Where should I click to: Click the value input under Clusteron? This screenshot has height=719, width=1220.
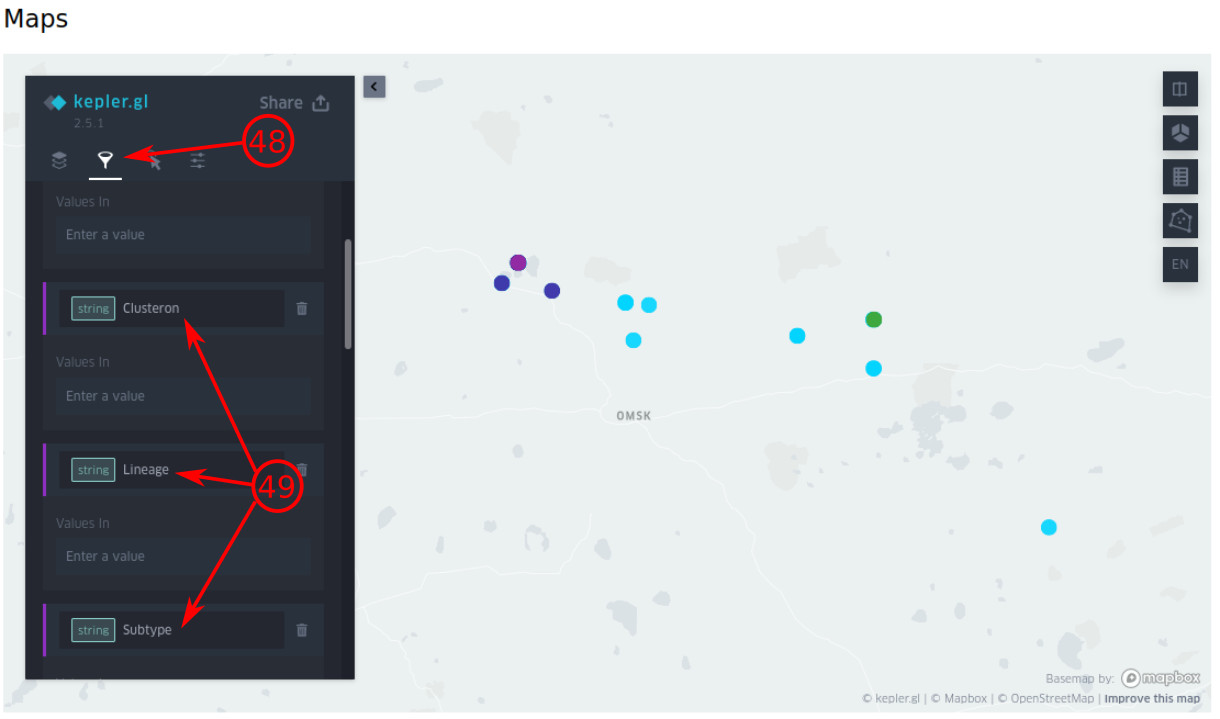click(x=182, y=396)
